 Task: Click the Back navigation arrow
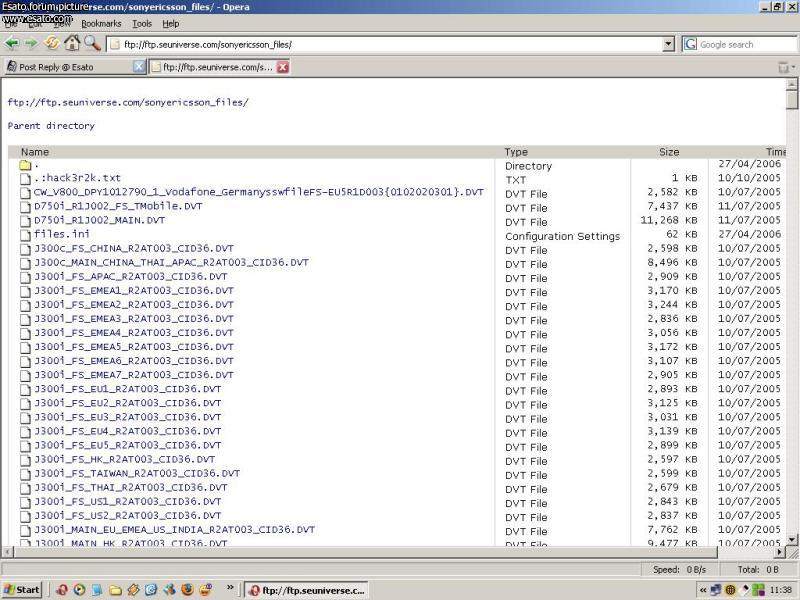12,43
